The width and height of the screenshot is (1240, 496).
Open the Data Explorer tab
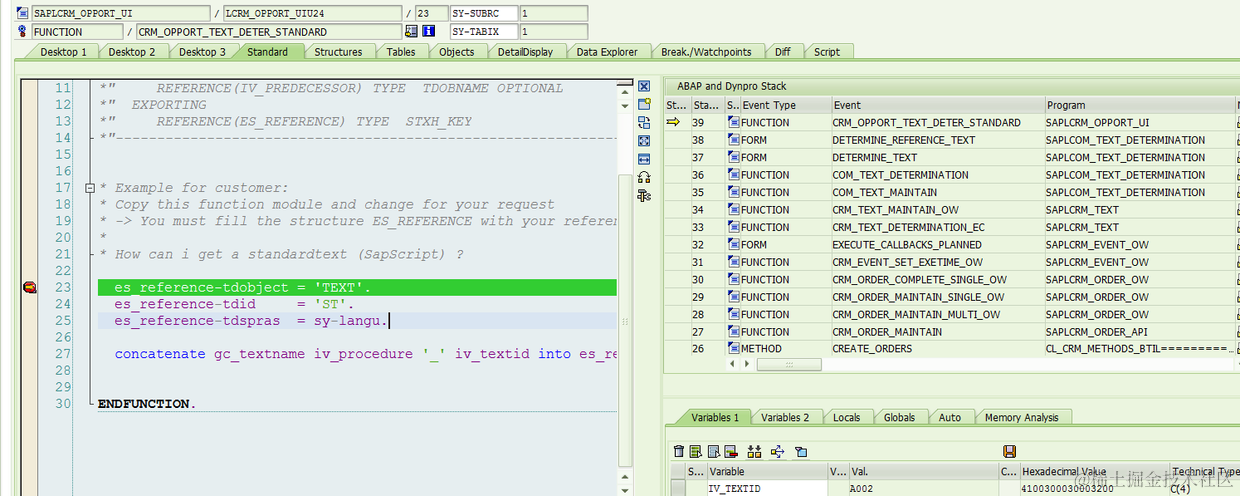coord(606,52)
